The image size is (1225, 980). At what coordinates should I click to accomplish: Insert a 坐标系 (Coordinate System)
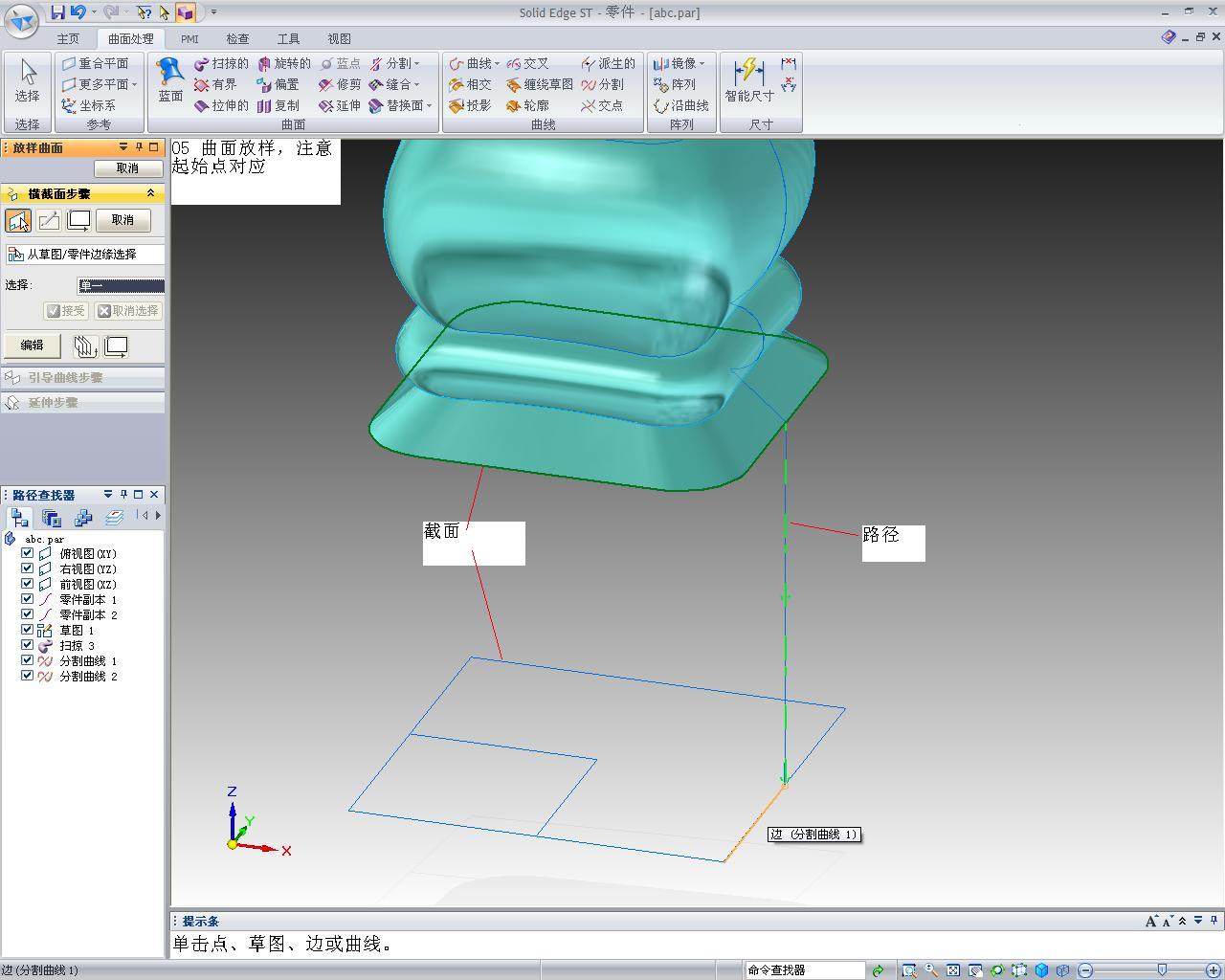88,105
